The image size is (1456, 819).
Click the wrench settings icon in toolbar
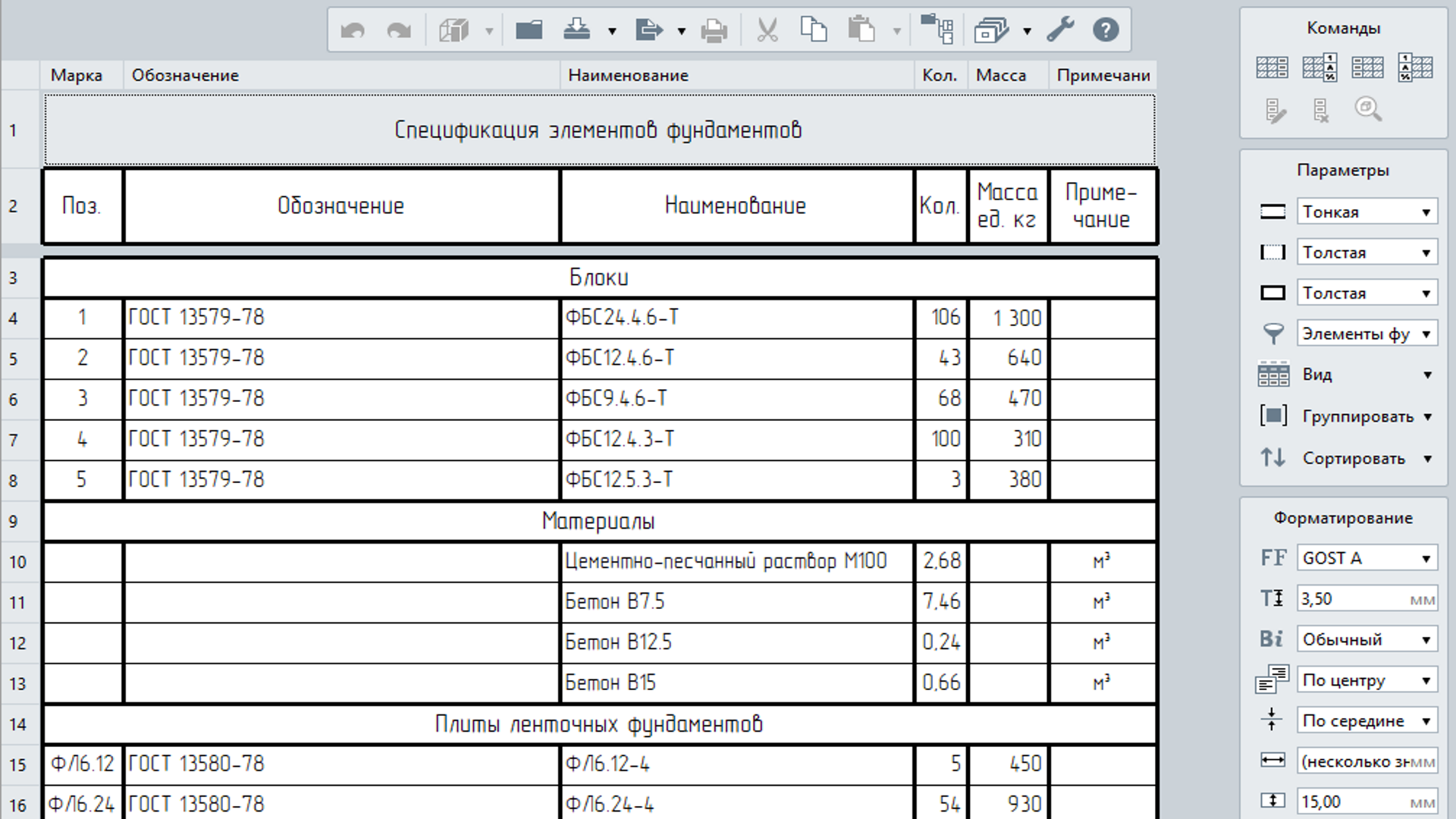(x=1060, y=30)
